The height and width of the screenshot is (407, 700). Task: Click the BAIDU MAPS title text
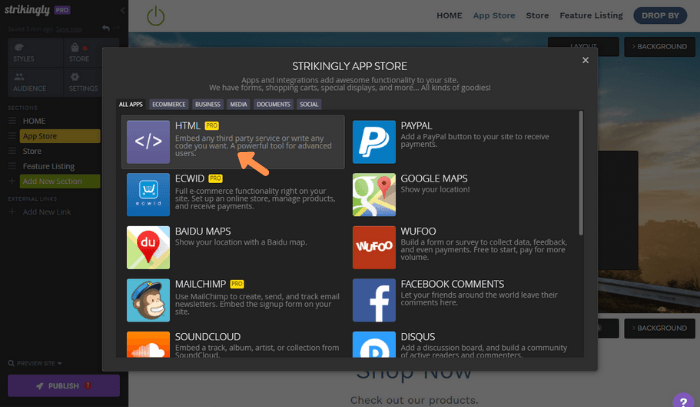click(203, 231)
